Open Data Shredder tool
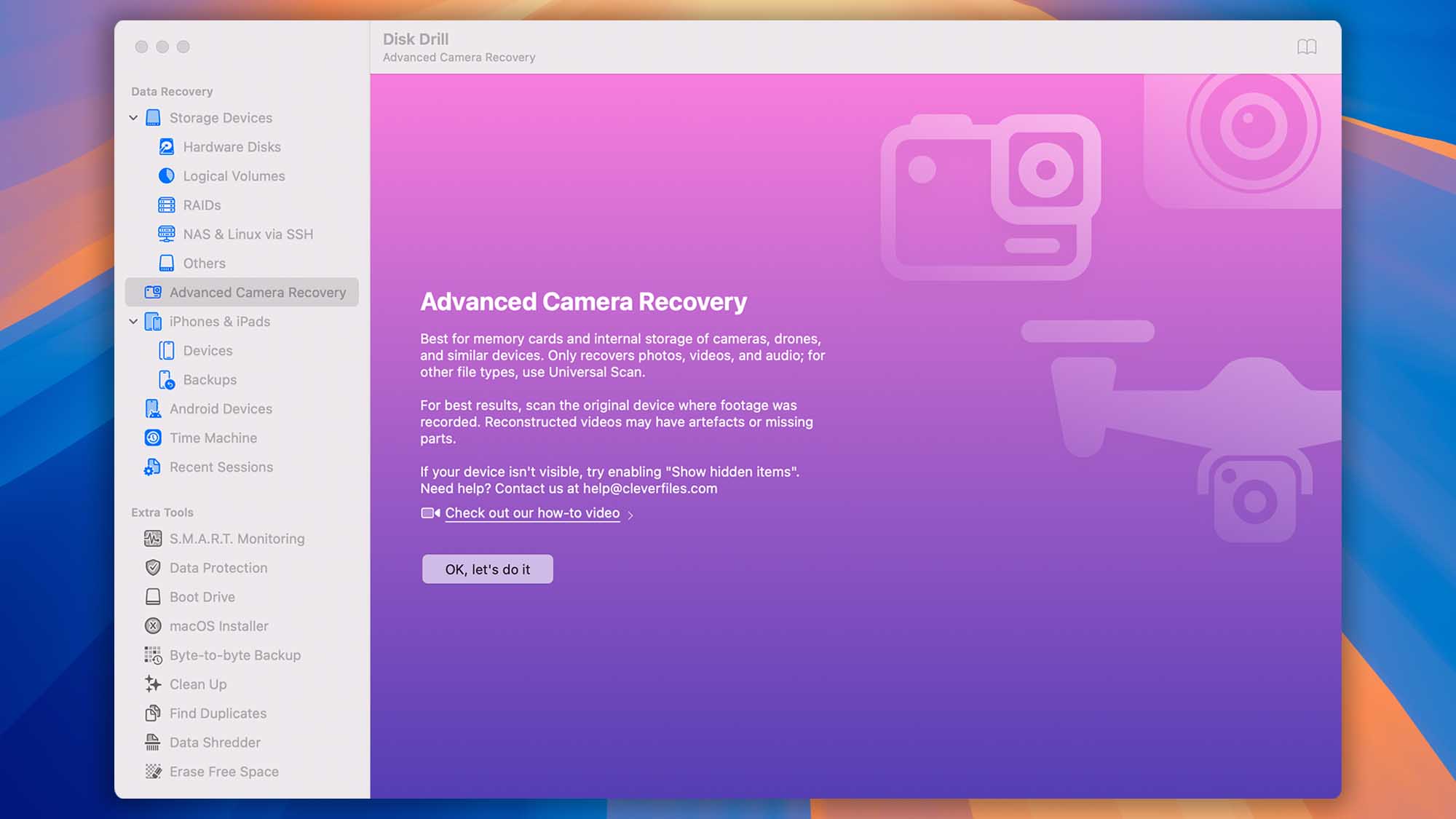 tap(242, 743)
